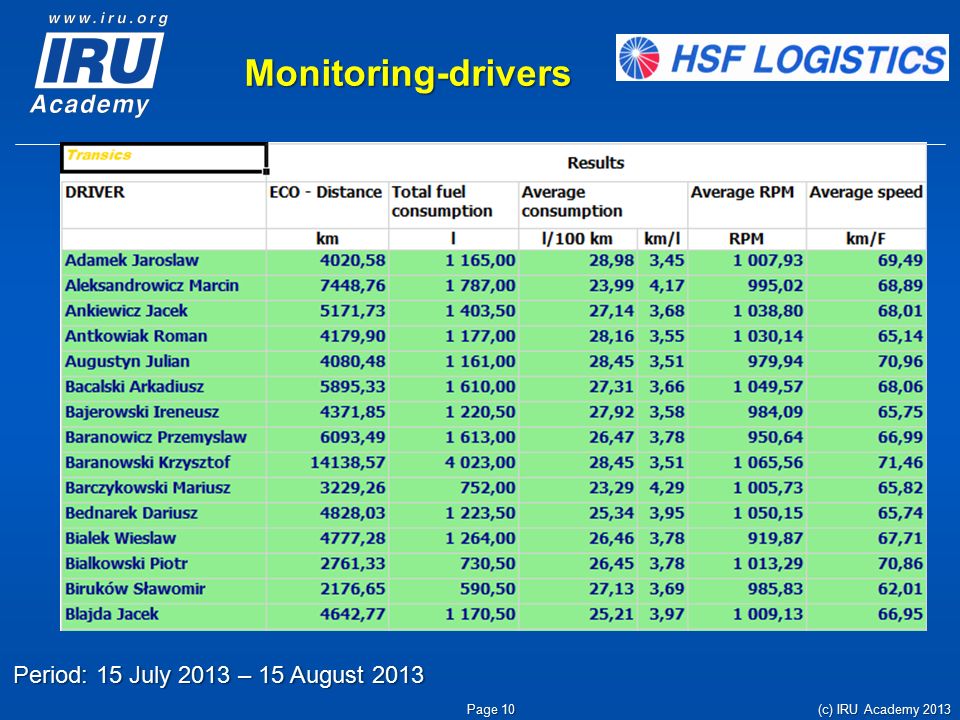
Task: Click the km/F unit cell
Action: (x=866, y=239)
